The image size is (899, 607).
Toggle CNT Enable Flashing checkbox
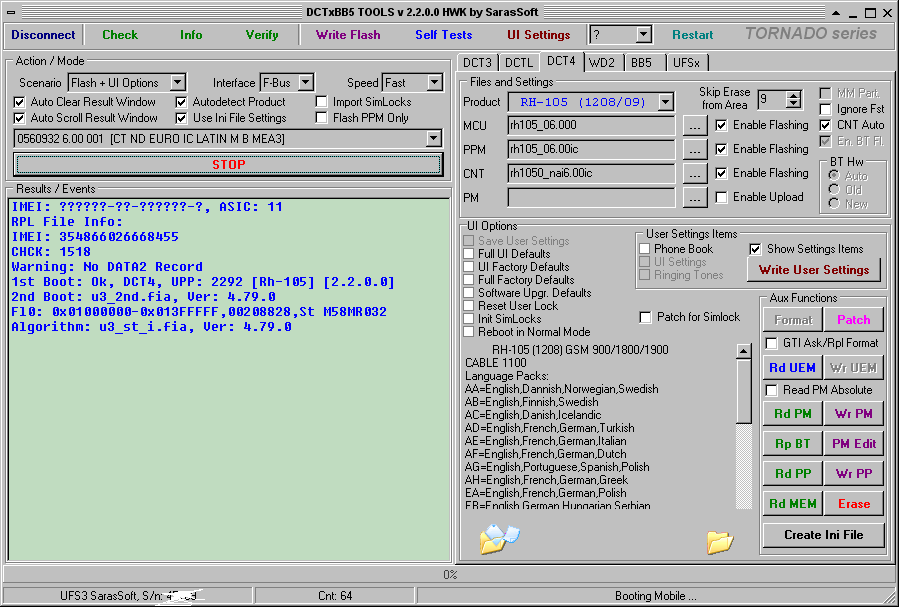(721, 173)
